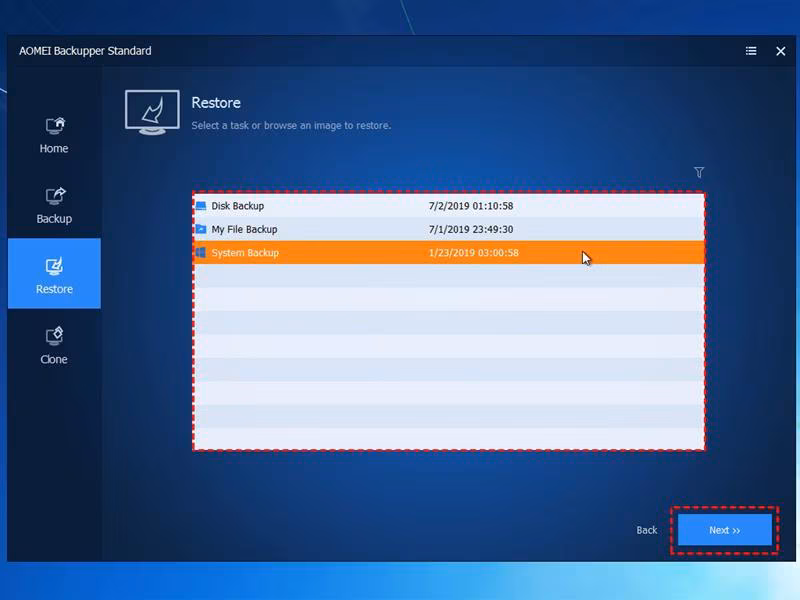Click the 7/2/2019 01:10:58 timestamp
The image size is (800, 600).
click(x=471, y=206)
